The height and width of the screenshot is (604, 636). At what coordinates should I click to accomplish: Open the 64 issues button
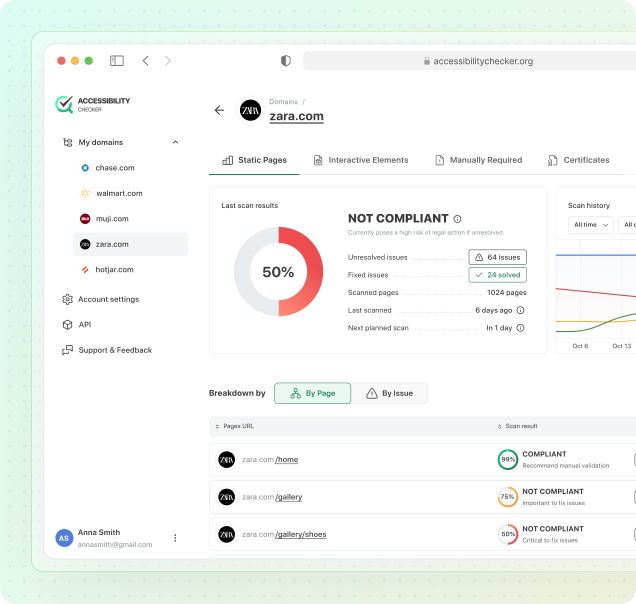pyautogui.click(x=498, y=257)
